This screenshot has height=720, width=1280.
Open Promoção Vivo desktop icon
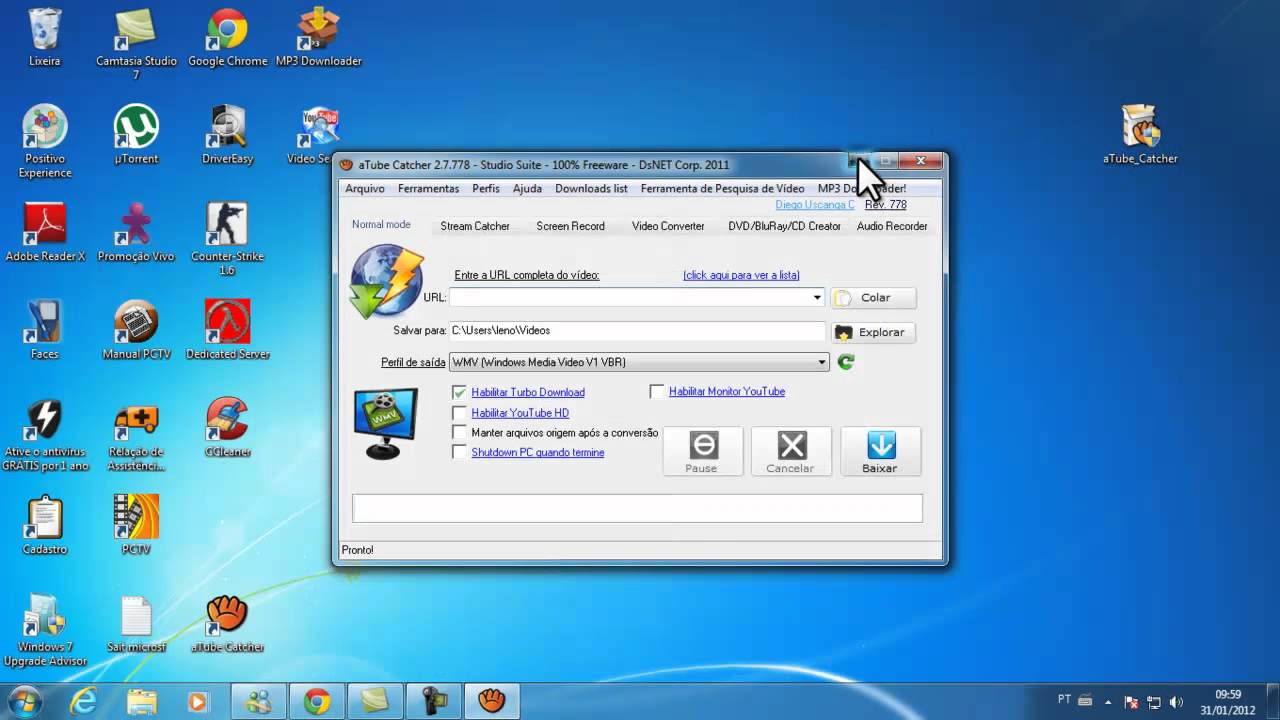click(x=136, y=232)
